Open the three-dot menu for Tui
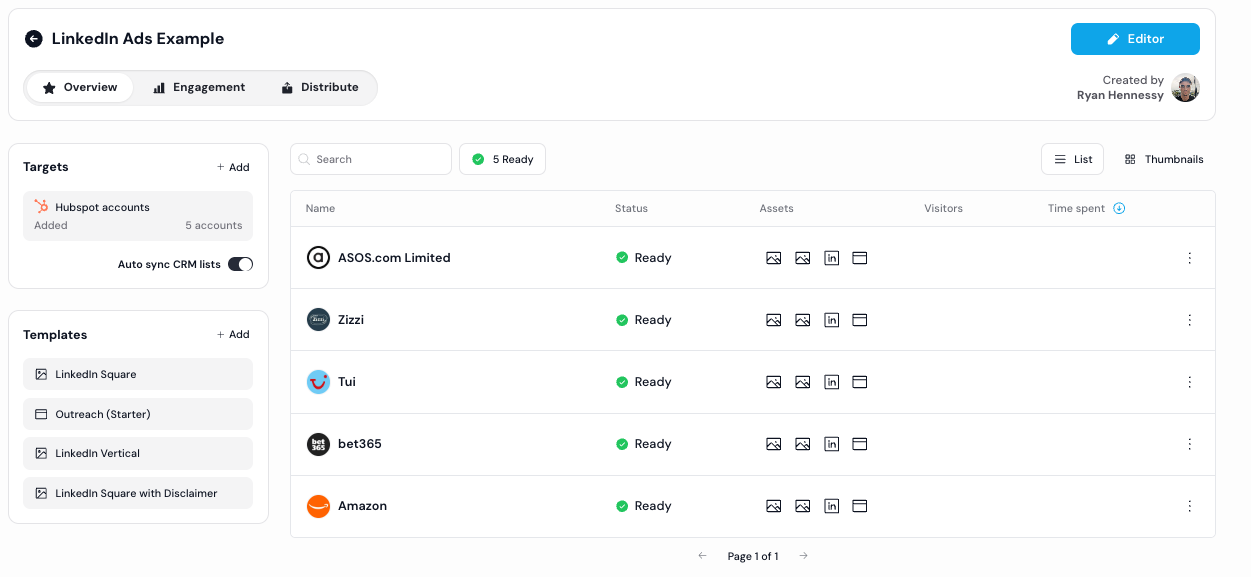 click(1189, 382)
